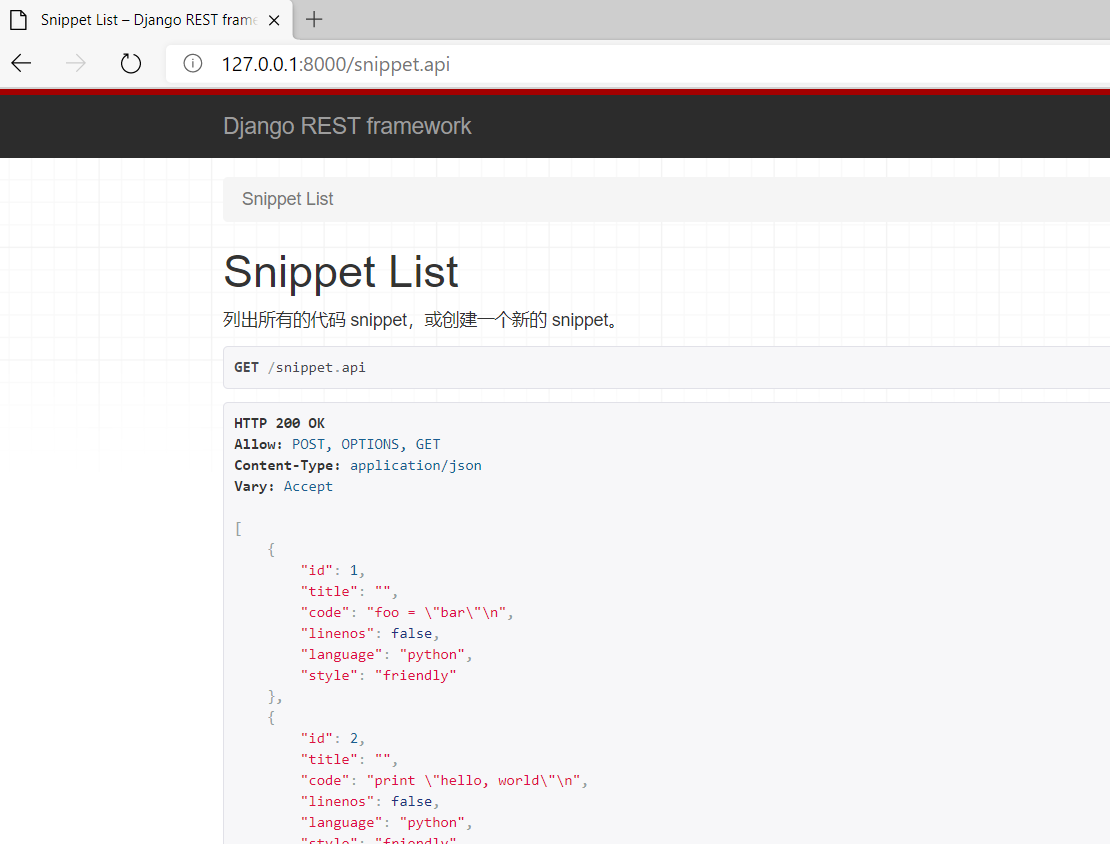Click the "title": "" line of first snippet
Image resolution: width=1110 pixels, height=844 pixels.
click(x=349, y=592)
